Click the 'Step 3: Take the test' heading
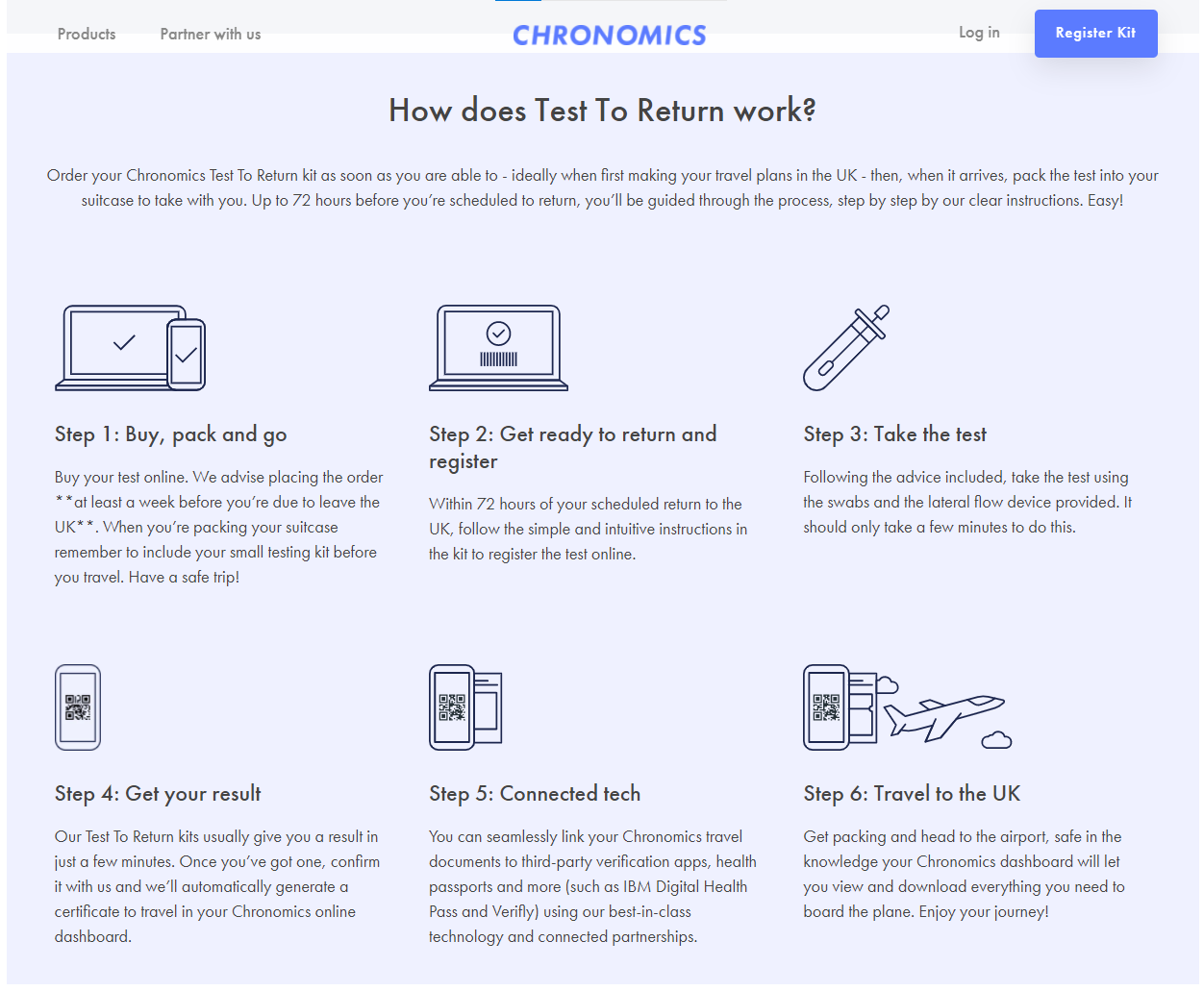1204x991 pixels. pos(894,434)
